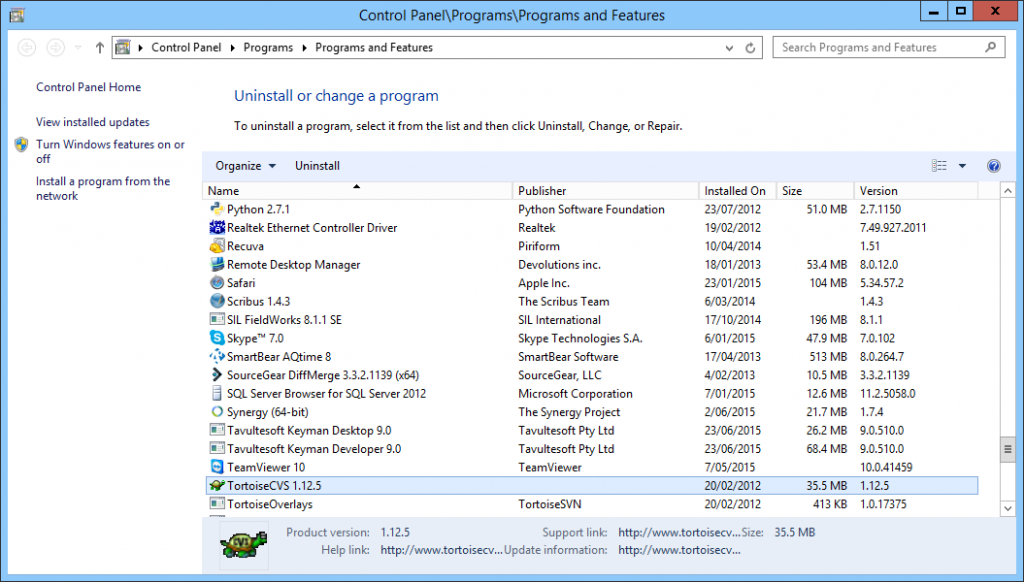Screen dimensions: 1024x582
Task: Click the scrollbar up arrow
Action: click(x=1008, y=191)
